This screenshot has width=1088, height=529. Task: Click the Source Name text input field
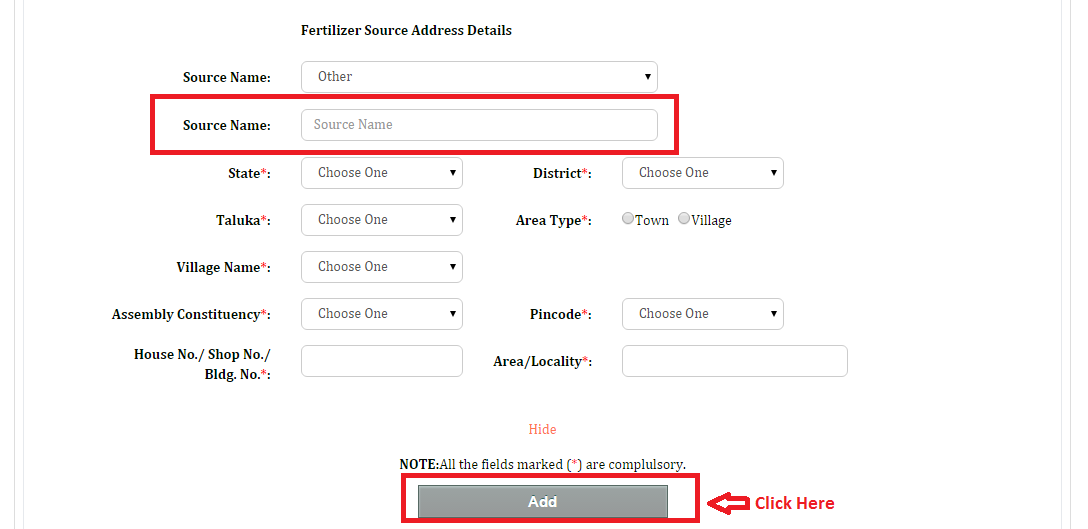tap(479, 125)
